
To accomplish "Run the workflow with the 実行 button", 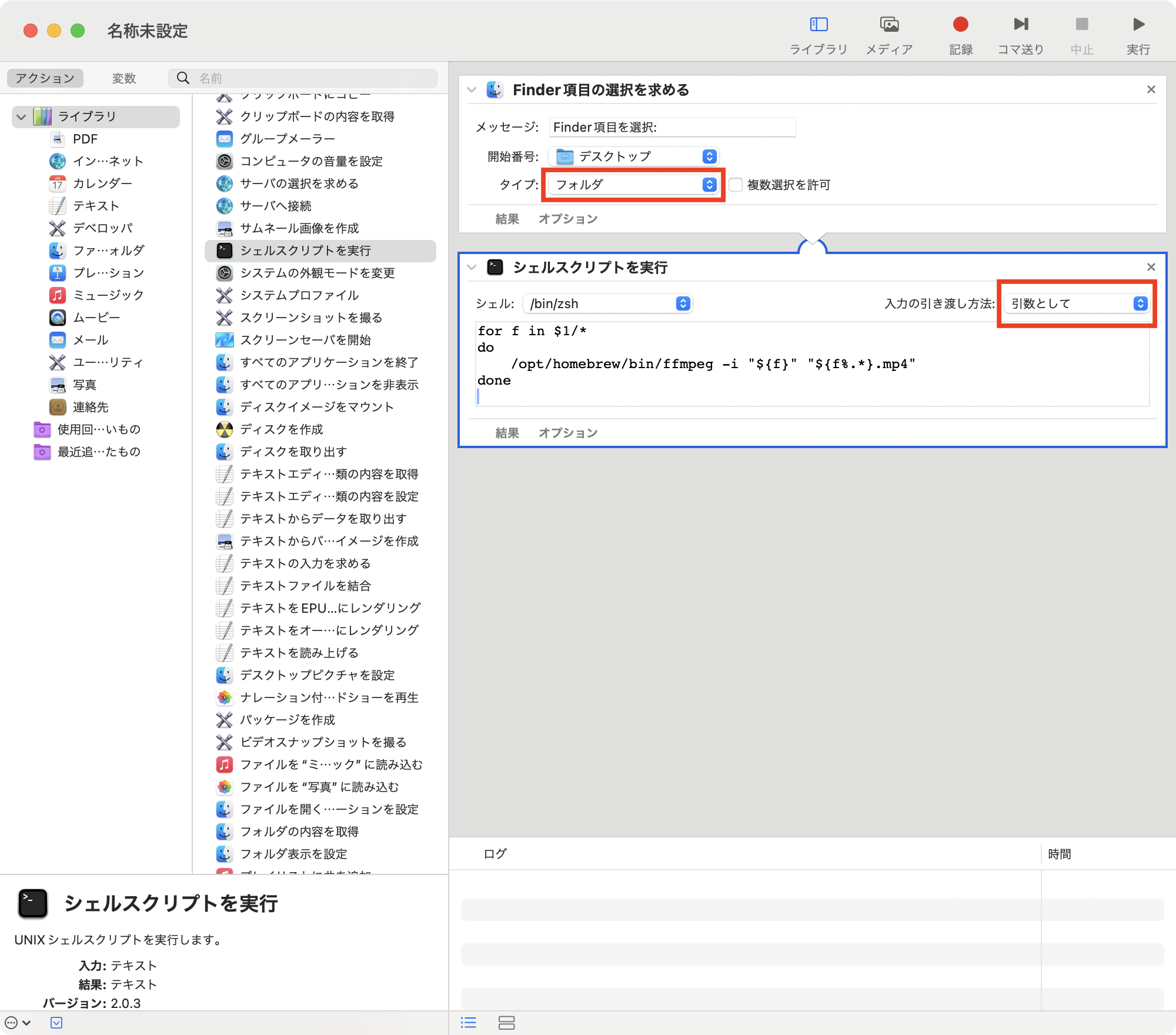I will click(x=1137, y=25).
